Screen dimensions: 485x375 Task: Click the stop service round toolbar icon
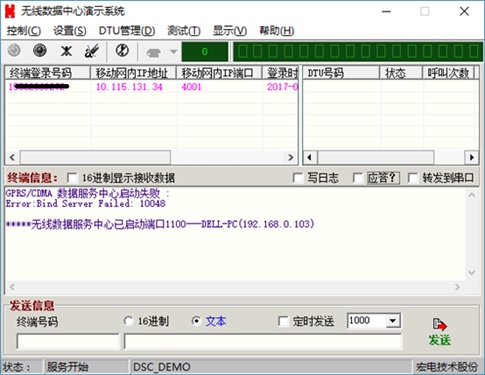click(x=40, y=51)
